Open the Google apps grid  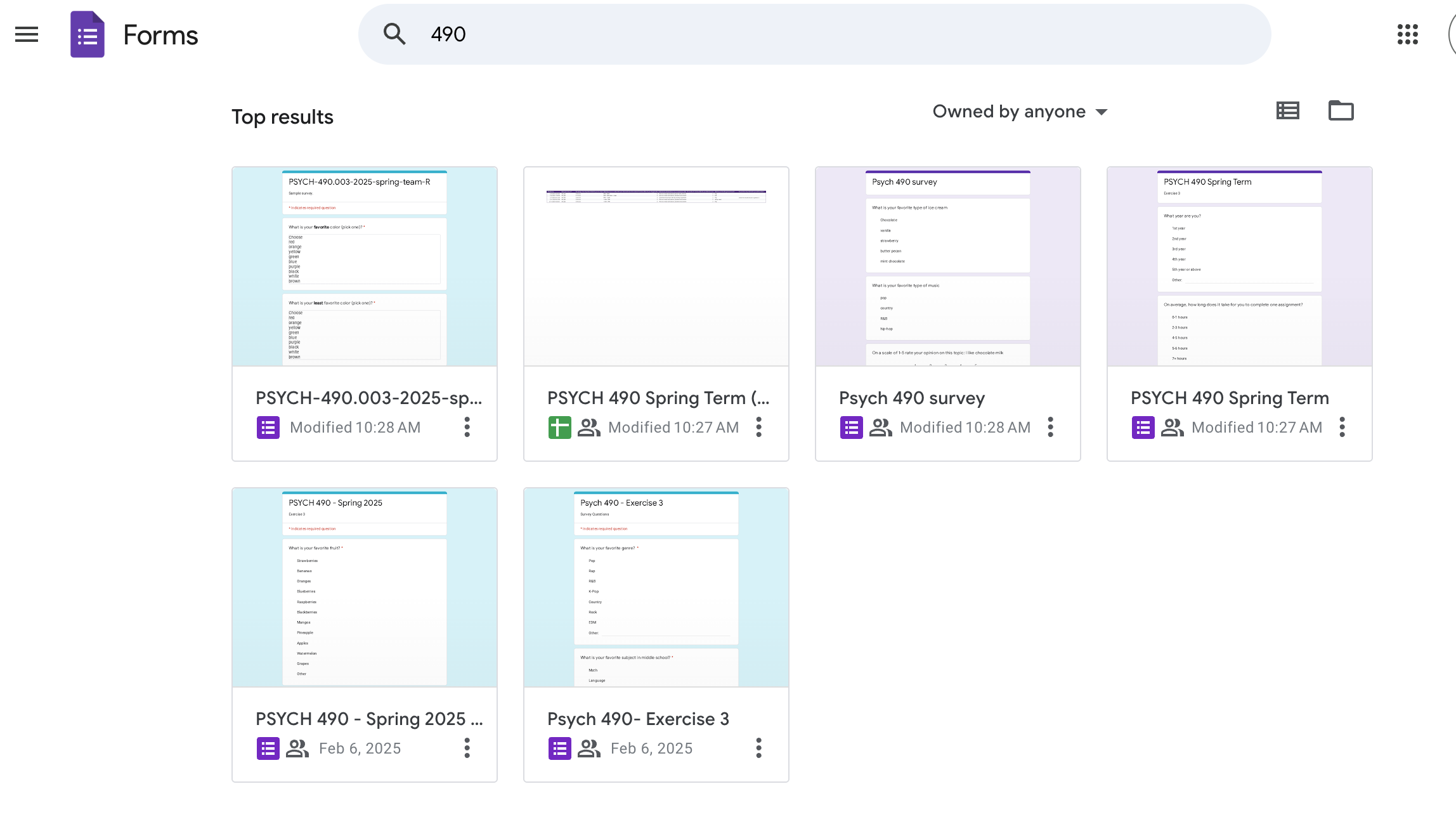1407,34
